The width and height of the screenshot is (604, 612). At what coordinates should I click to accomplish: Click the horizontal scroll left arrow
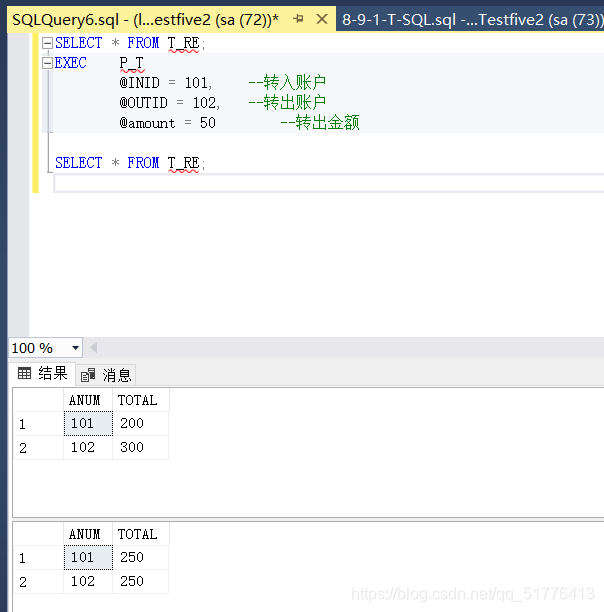tap(94, 347)
